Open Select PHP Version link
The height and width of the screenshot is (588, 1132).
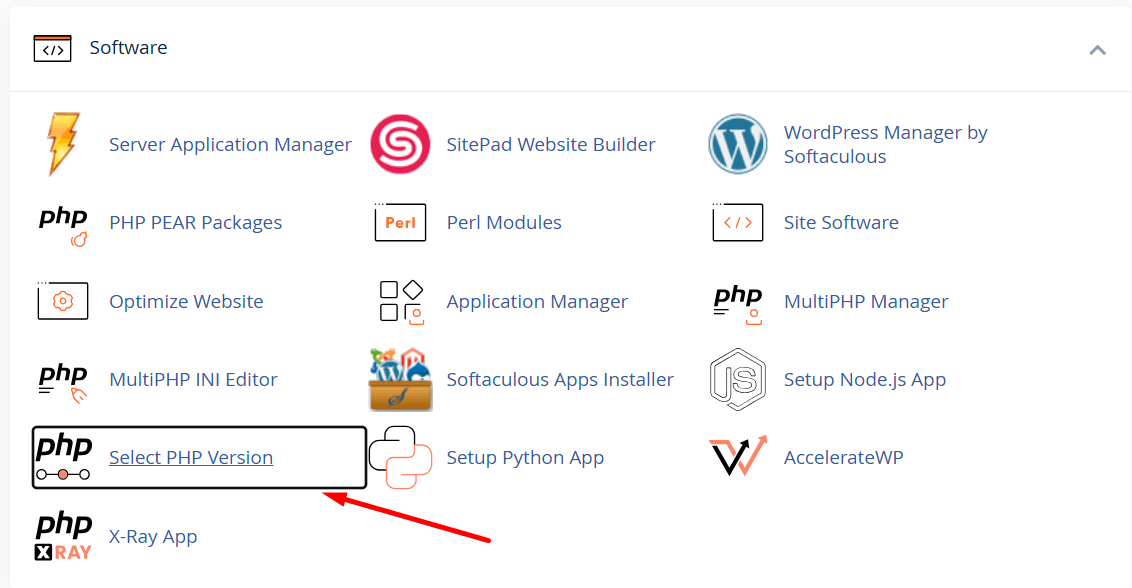point(191,457)
